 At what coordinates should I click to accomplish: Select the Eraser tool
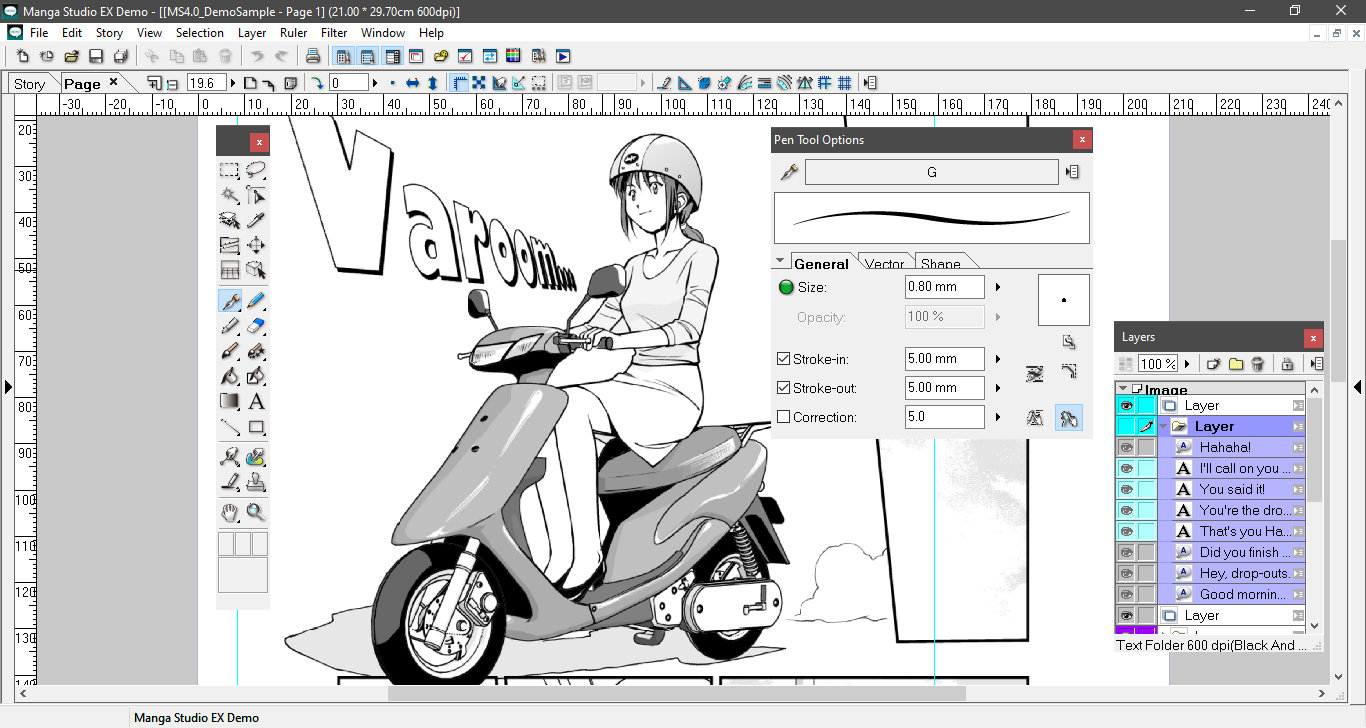[256, 326]
